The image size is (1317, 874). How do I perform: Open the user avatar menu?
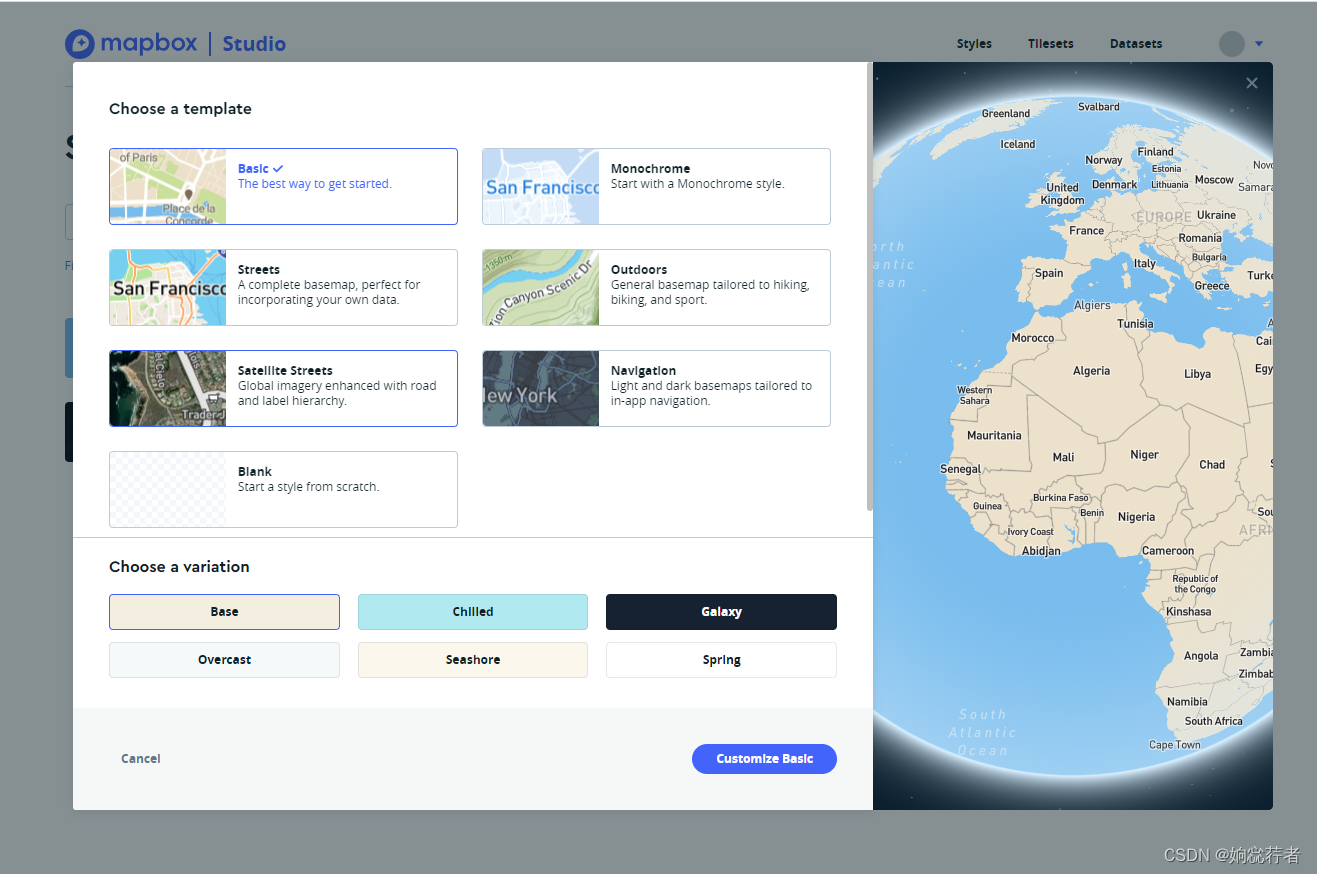click(x=1232, y=44)
